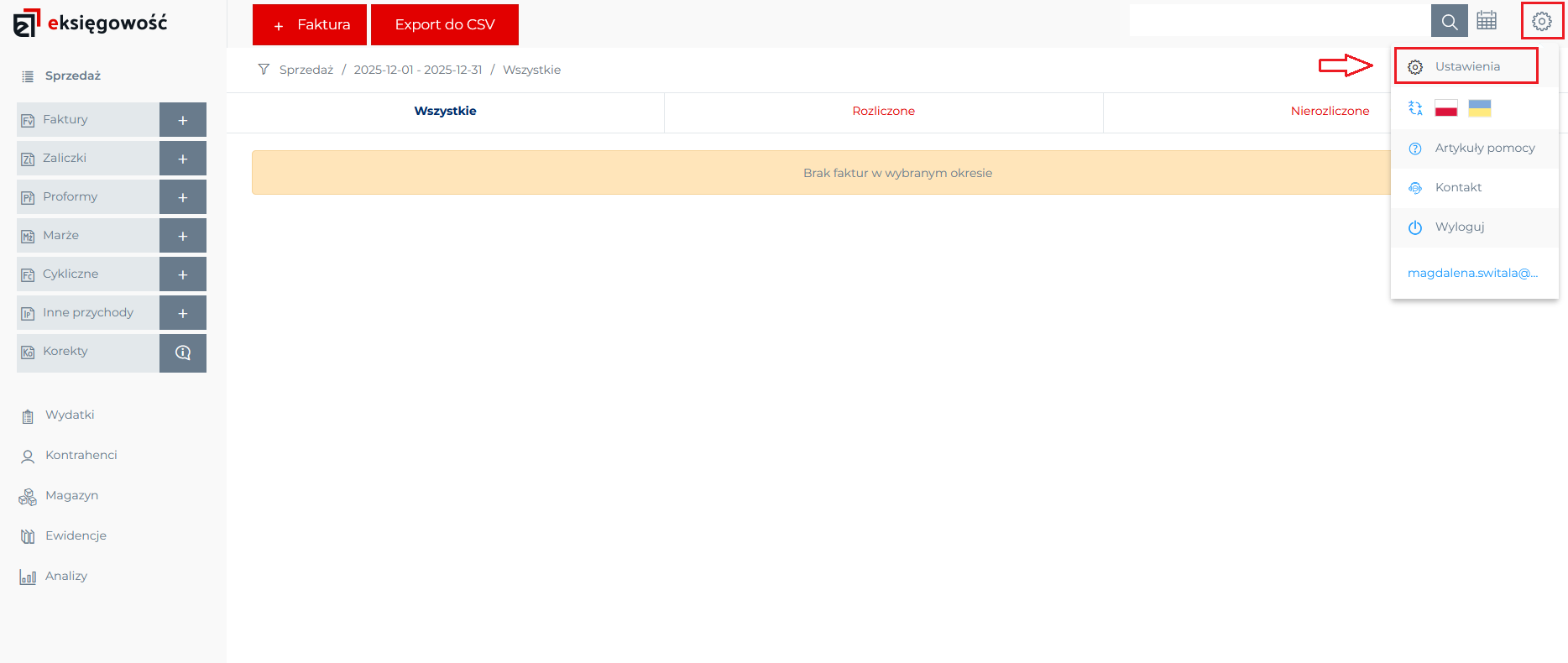Open the calendar date picker icon
This screenshot has width=1568, height=663.
(x=1487, y=21)
